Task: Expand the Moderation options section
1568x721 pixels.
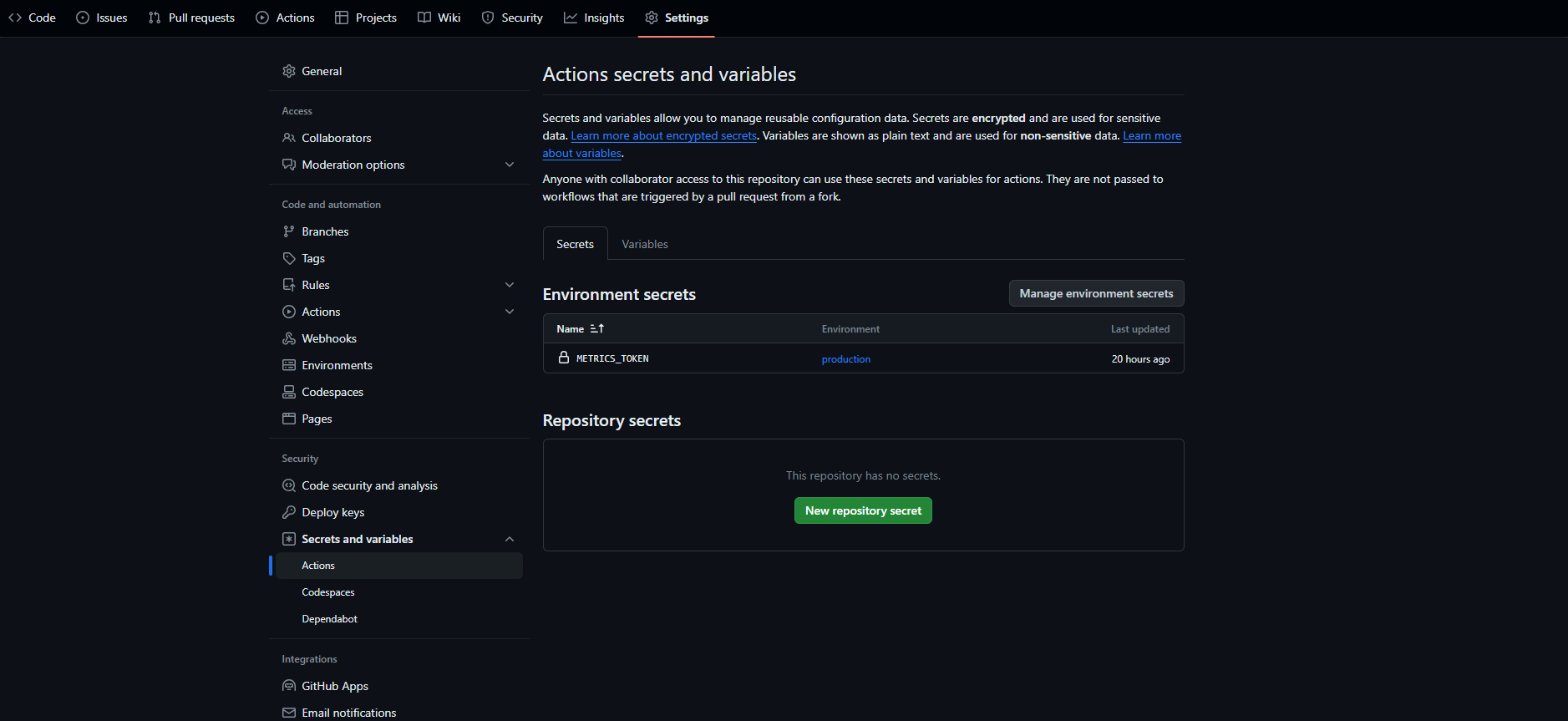Action: pos(510,165)
